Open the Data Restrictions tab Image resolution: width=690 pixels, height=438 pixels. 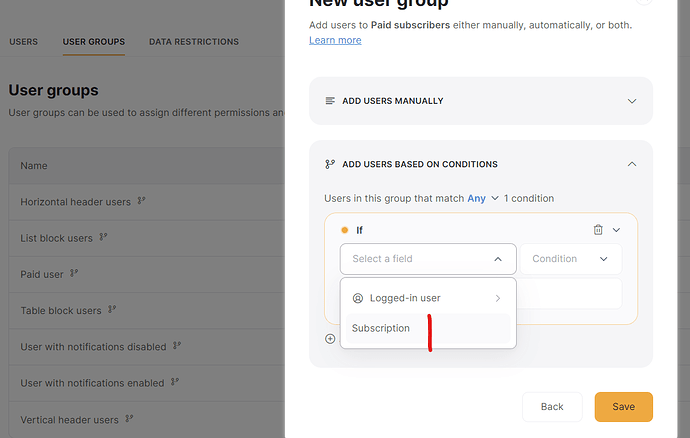[x=194, y=42]
